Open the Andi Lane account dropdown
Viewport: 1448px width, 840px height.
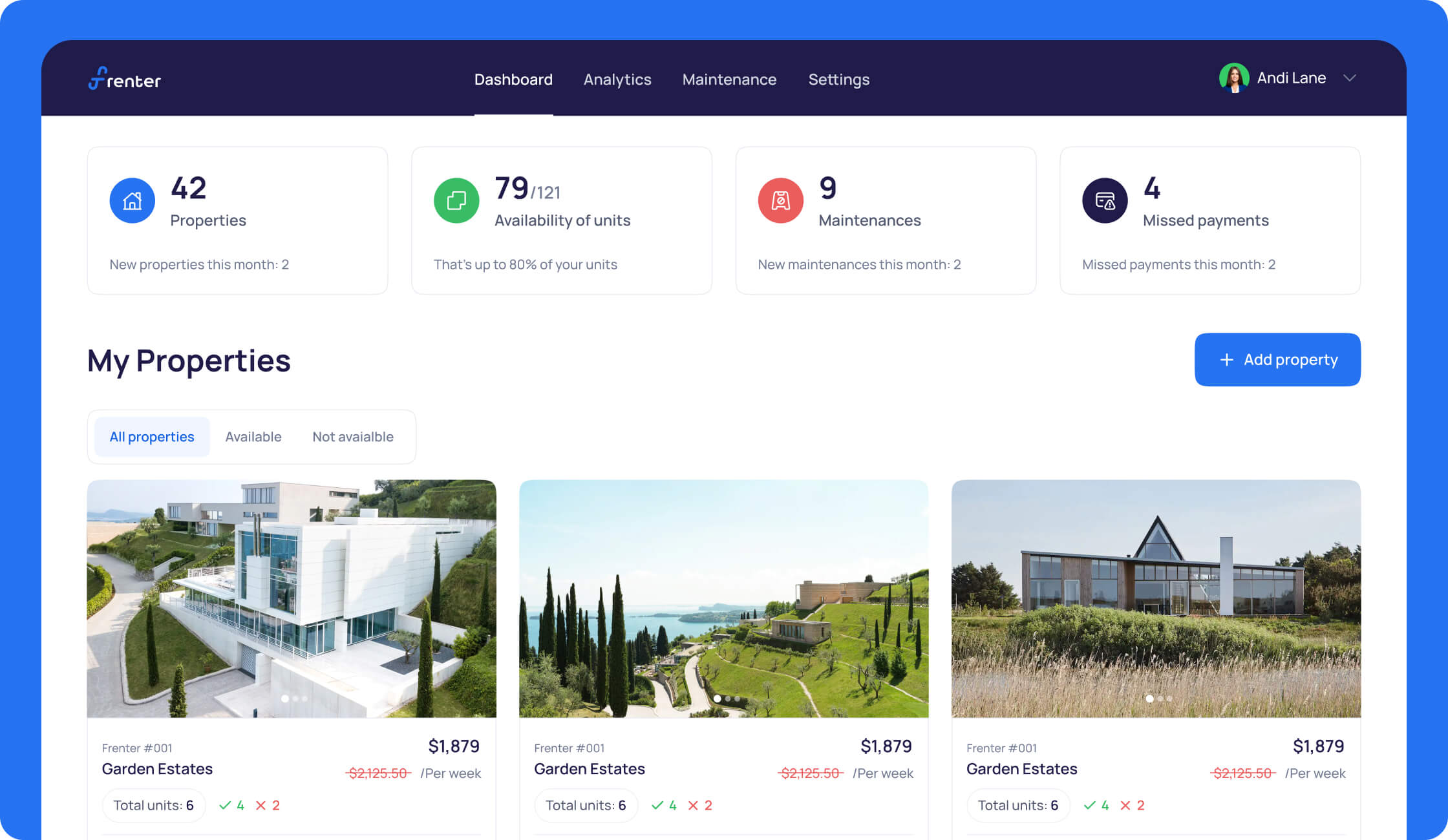tap(1291, 78)
